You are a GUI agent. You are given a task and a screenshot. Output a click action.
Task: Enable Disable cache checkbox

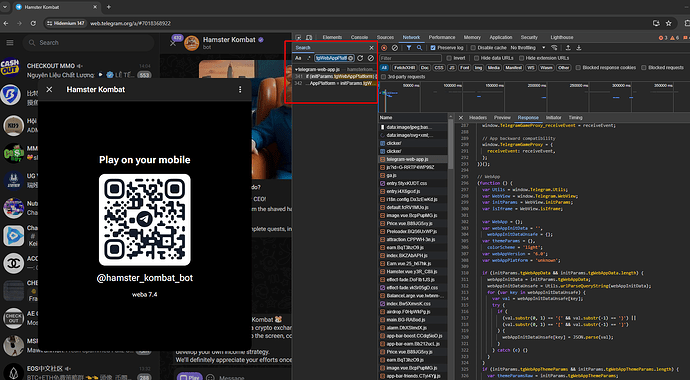(x=473, y=48)
